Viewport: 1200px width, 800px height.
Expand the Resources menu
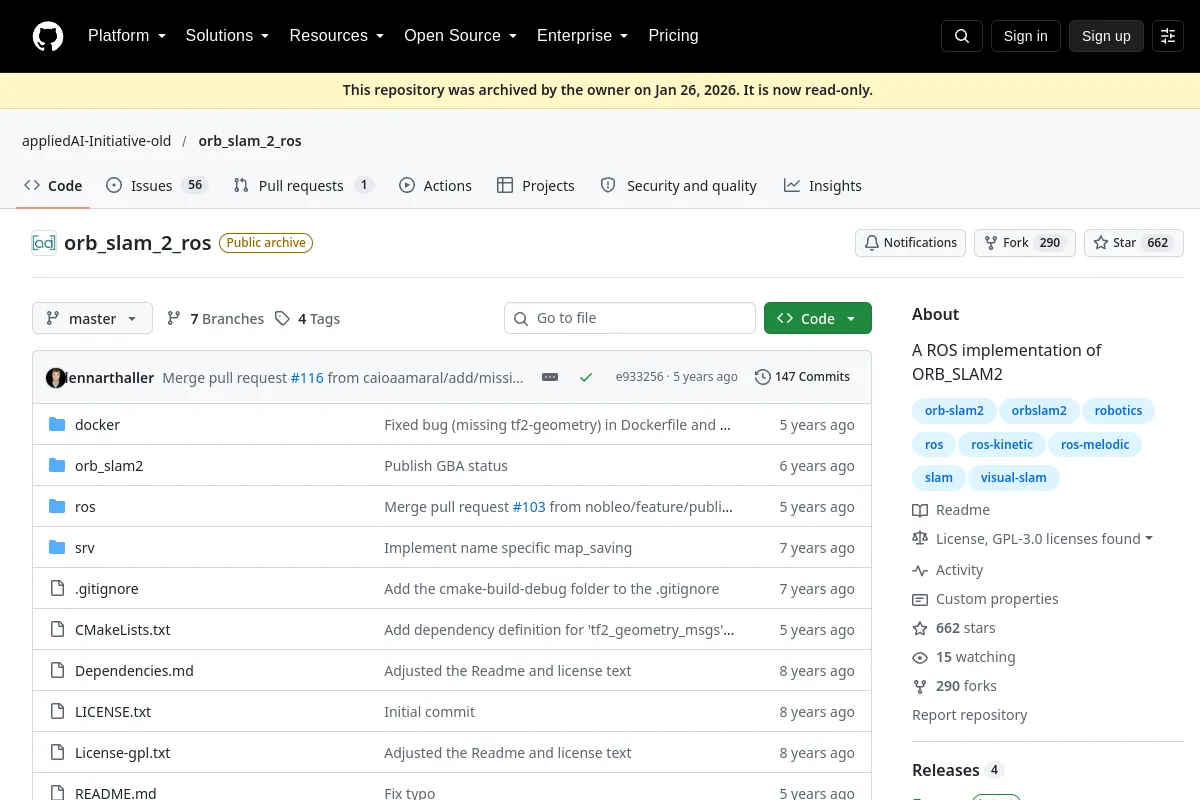pos(337,36)
